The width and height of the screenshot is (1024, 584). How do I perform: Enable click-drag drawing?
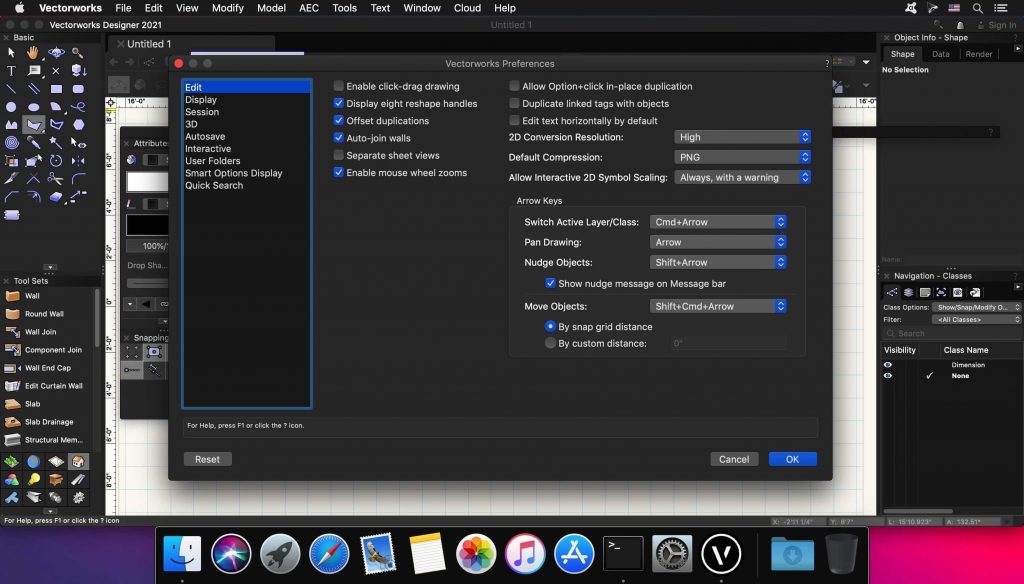338,86
